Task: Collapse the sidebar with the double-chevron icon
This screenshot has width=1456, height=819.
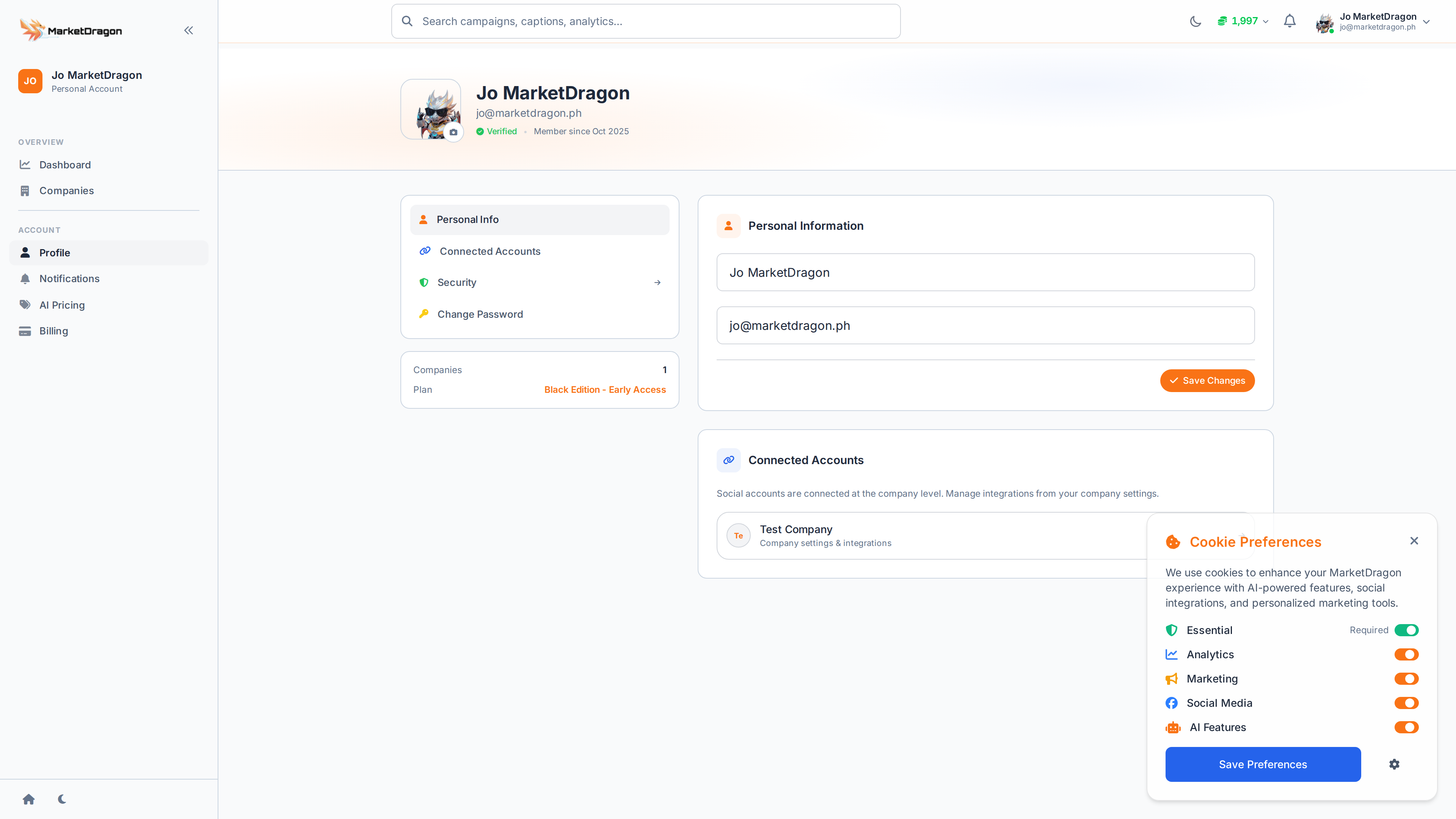Action: (189, 30)
